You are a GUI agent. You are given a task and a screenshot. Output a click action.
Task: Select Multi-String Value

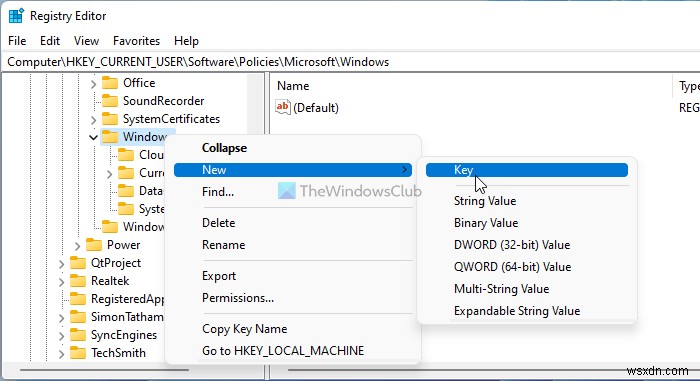pos(527,289)
